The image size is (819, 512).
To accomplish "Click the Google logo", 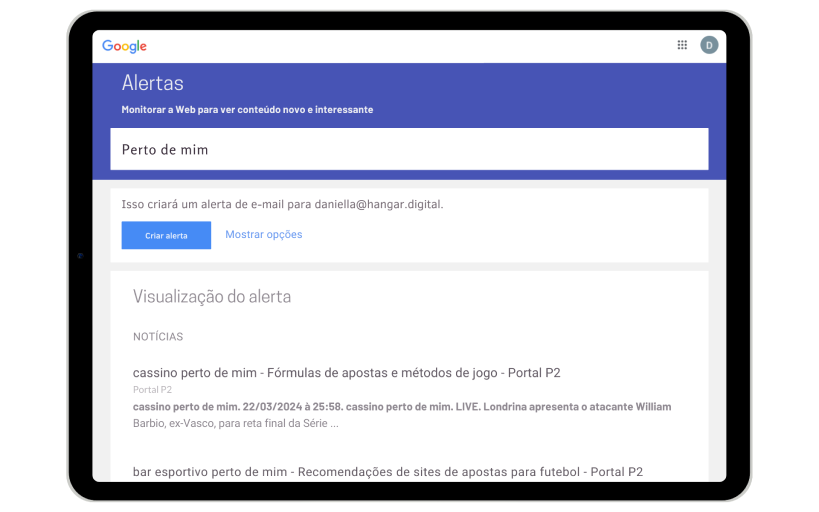I will tap(124, 46).
